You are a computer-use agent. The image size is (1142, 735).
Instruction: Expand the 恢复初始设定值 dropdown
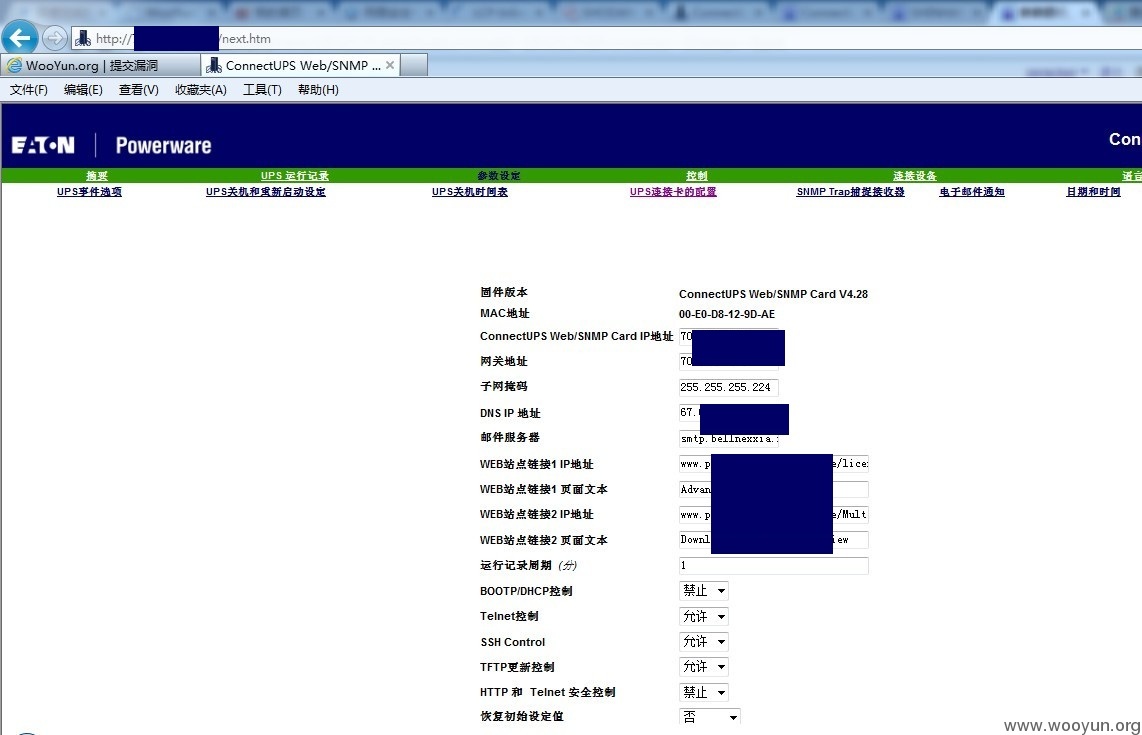pos(709,717)
